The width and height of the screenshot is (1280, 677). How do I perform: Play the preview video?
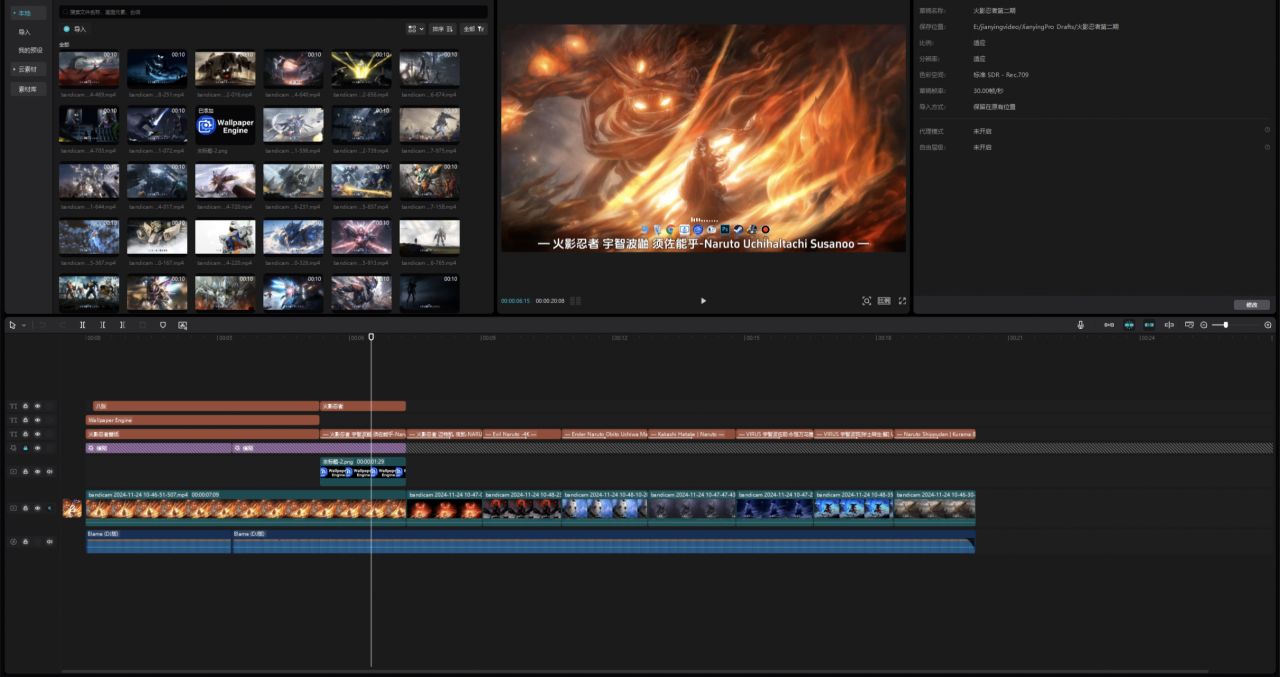(703, 301)
